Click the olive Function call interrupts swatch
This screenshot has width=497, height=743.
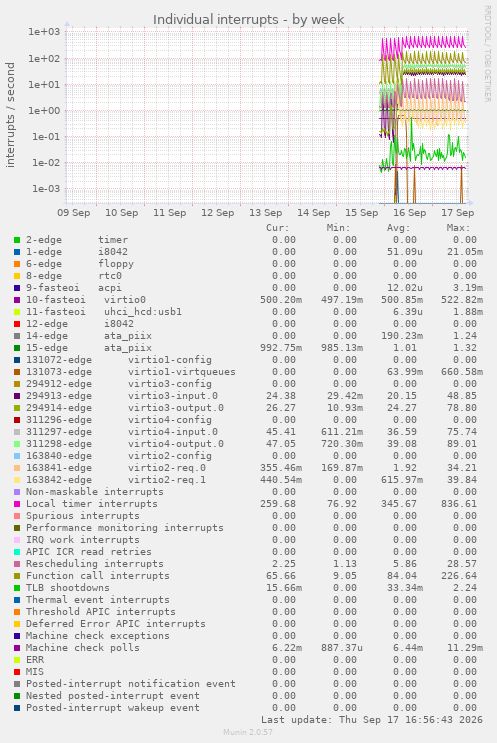[17, 576]
